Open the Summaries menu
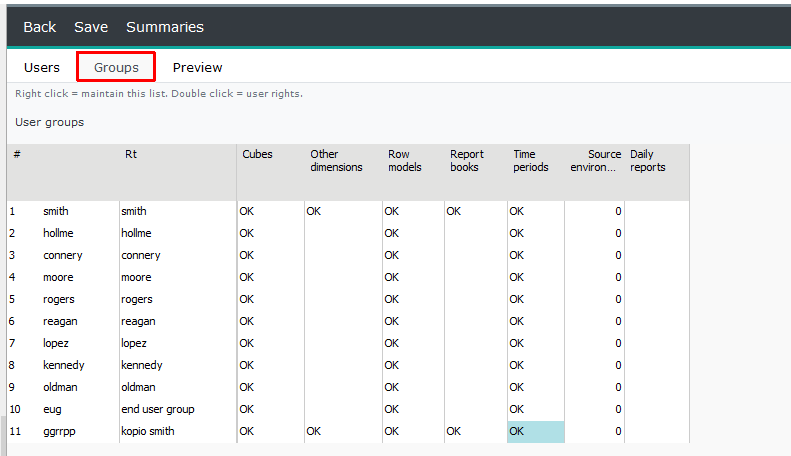The height and width of the screenshot is (456, 791). (x=165, y=27)
